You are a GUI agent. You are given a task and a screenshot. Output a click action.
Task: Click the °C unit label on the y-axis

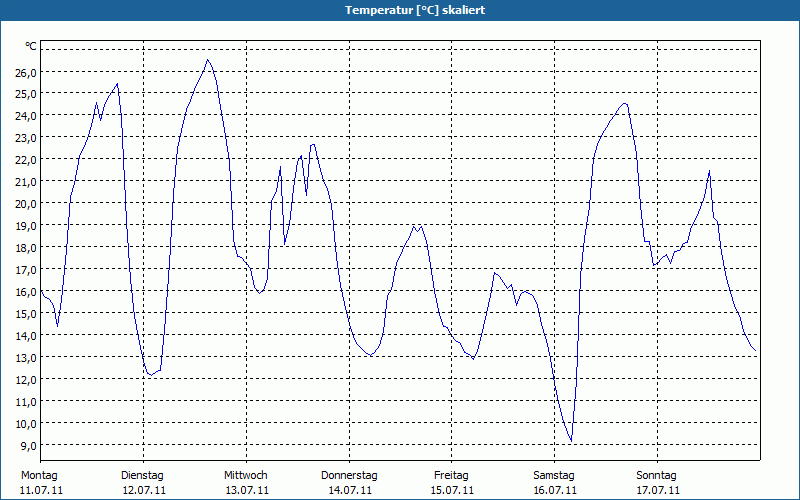click(x=31, y=46)
